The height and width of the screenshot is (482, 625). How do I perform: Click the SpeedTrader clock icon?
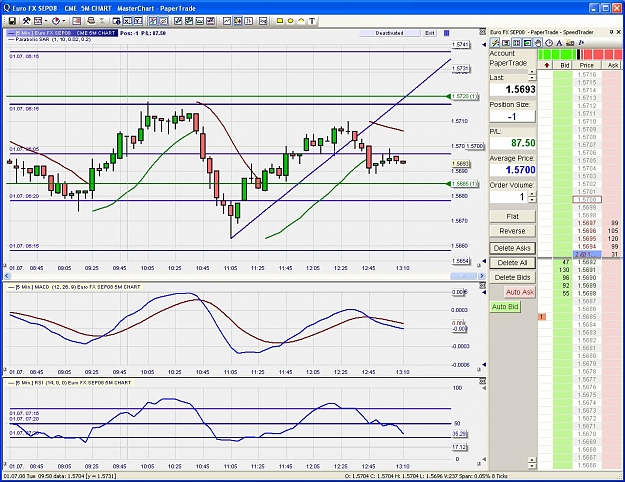pos(549,43)
